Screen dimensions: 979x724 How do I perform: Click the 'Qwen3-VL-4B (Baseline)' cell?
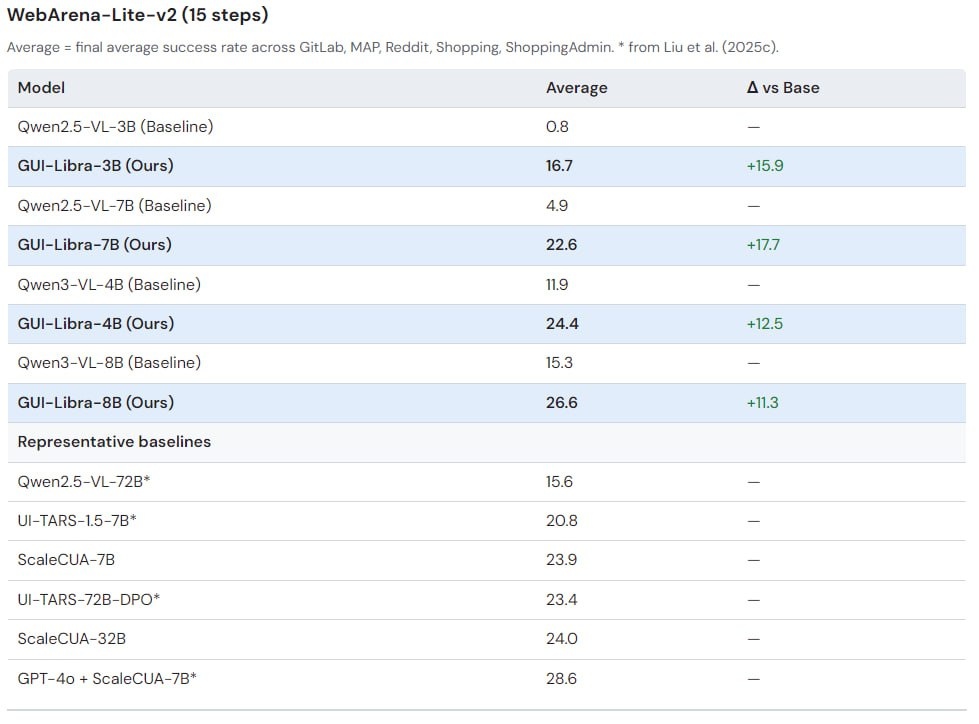[x=109, y=285]
